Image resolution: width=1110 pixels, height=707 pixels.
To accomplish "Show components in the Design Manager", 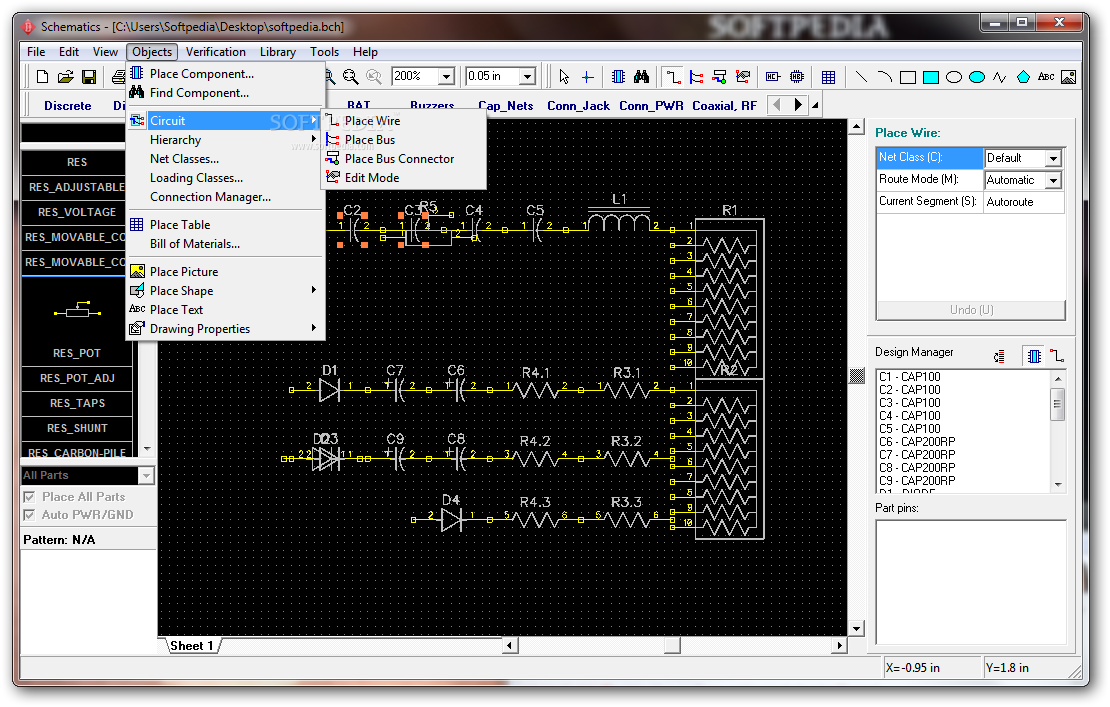I will tap(1034, 357).
